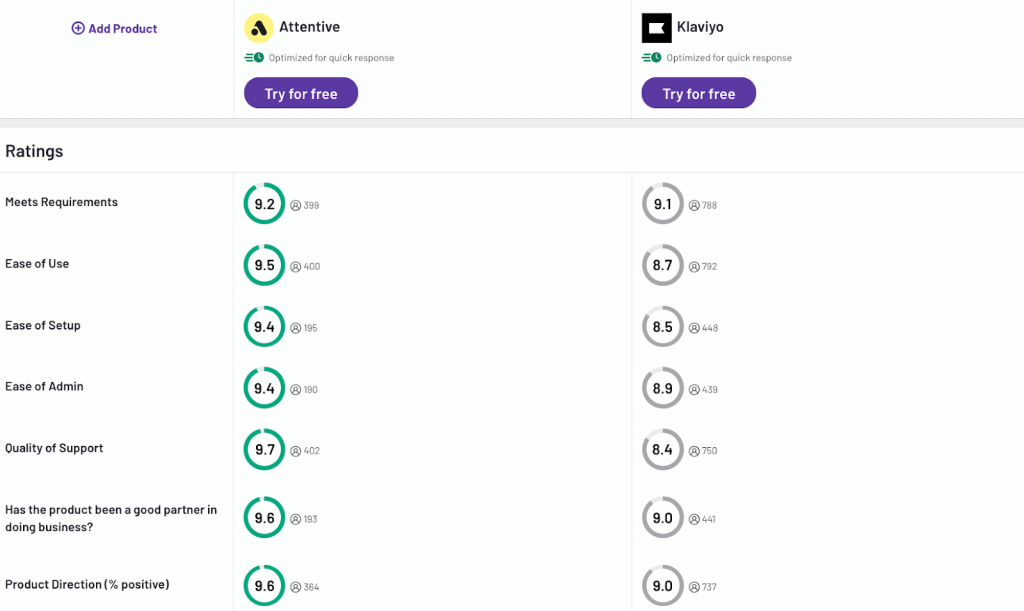Click the reviewer icon next to 195
Viewport: 1024px width, 611px height.
coord(295,328)
